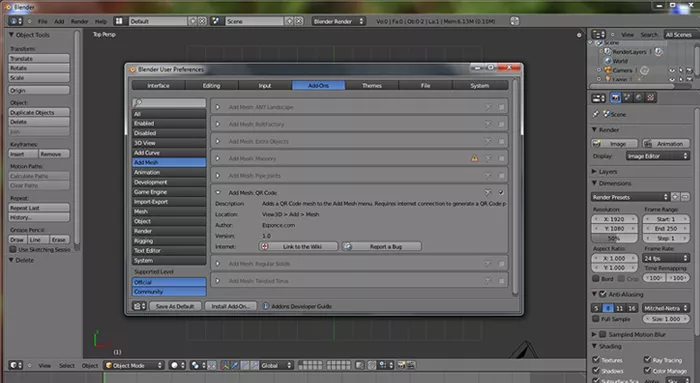
Task: Click the Addons Developer Guide info icon
Action: pos(266,306)
